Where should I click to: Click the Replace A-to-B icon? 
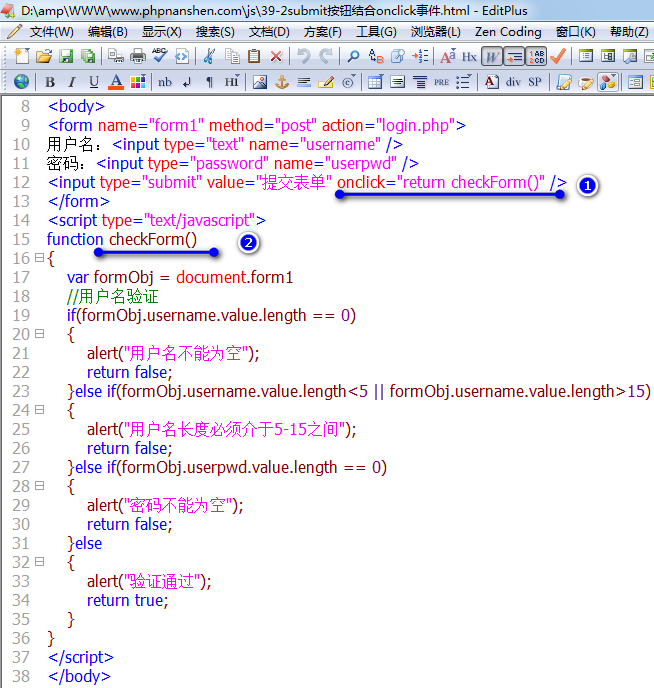pyautogui.click(x=376, y=56)
